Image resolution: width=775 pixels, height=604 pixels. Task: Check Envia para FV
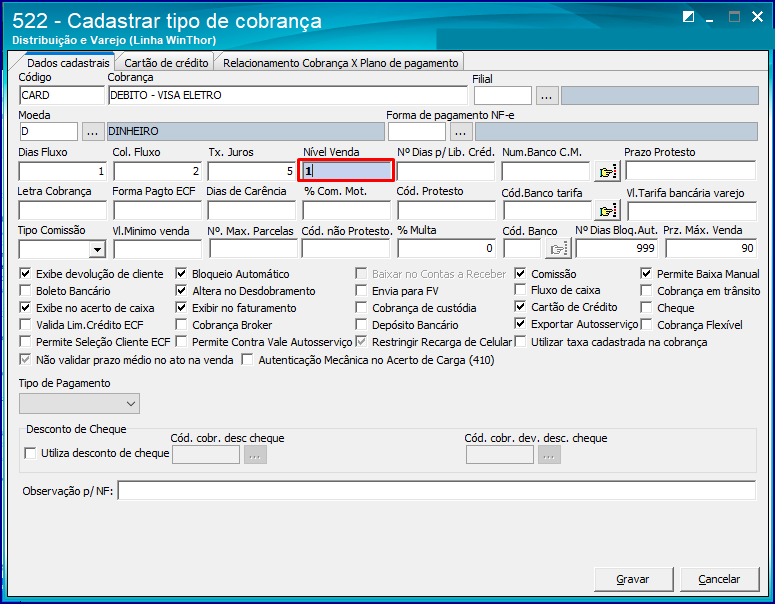(x=361, y=291)
